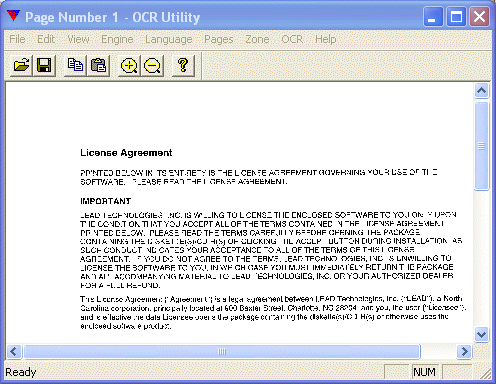Open the View menu
This screenshot has height=384, width=496.
click(x=78, y=39)
